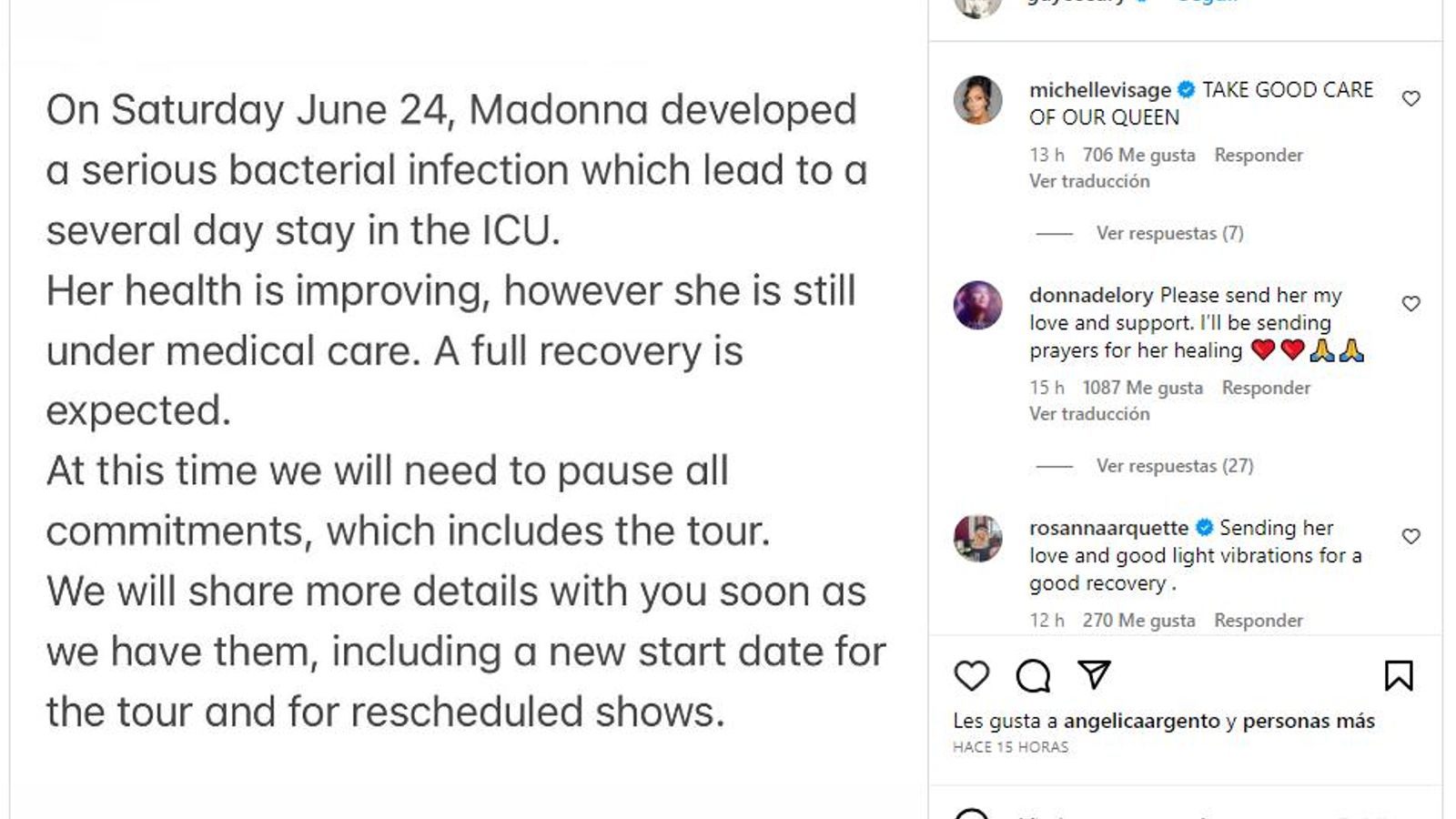Click Responder on rosannaarquette's comment
The width and height of the screenshot is (1456, 819).
[1259, 620]
